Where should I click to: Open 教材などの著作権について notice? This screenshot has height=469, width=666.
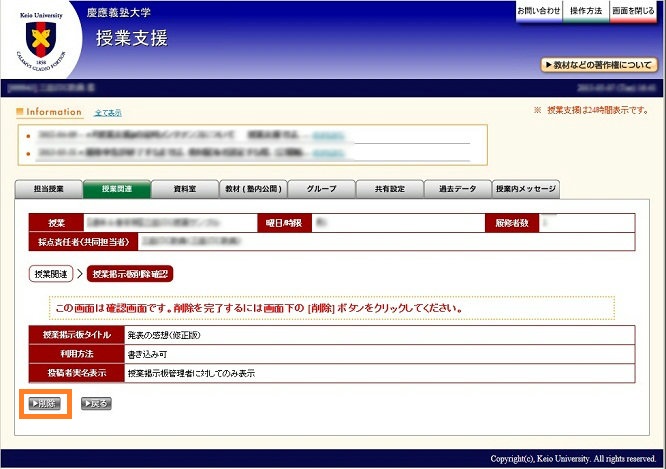598,65
